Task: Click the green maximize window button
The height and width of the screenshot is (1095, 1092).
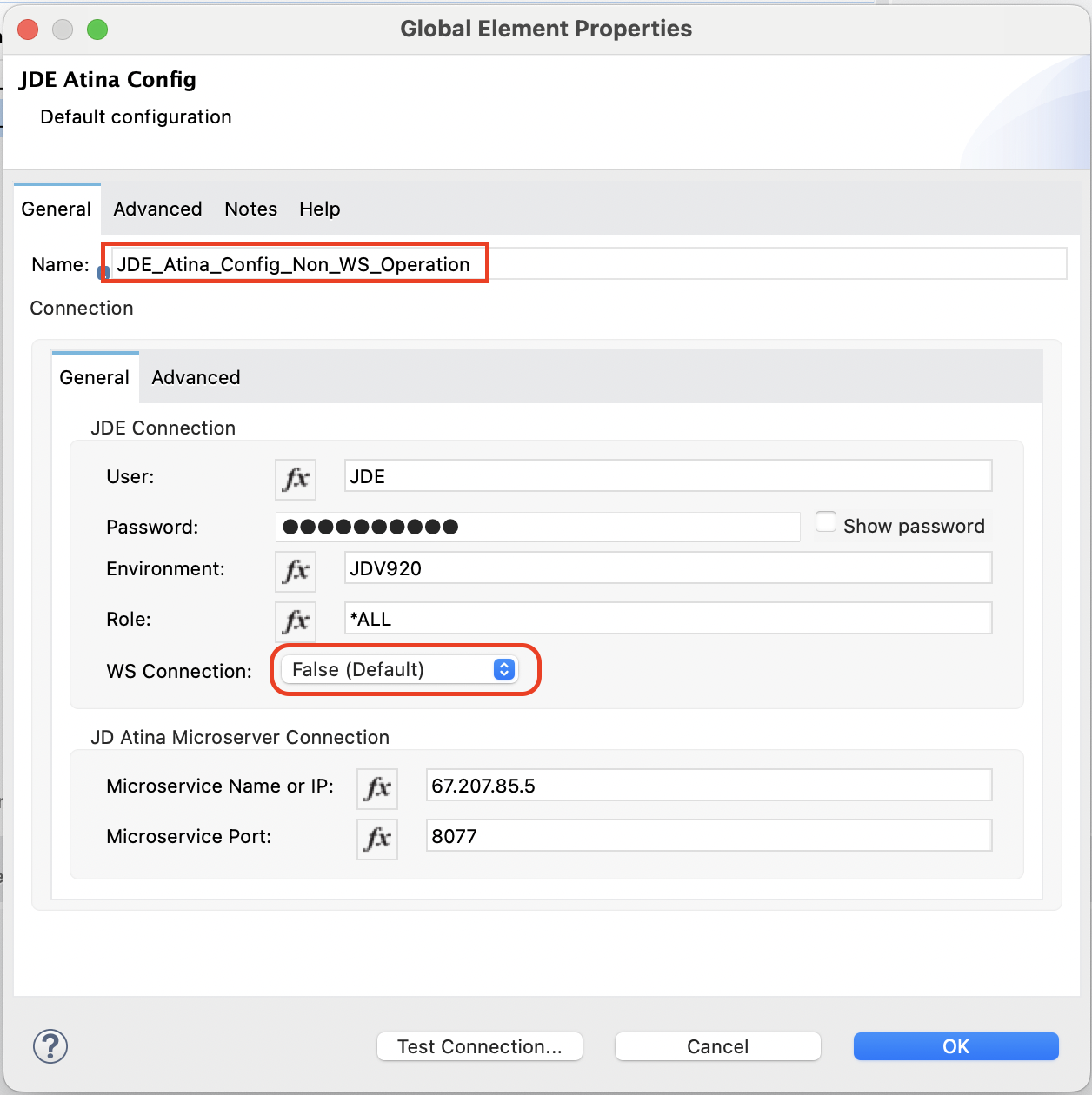Action: [97, 30]
